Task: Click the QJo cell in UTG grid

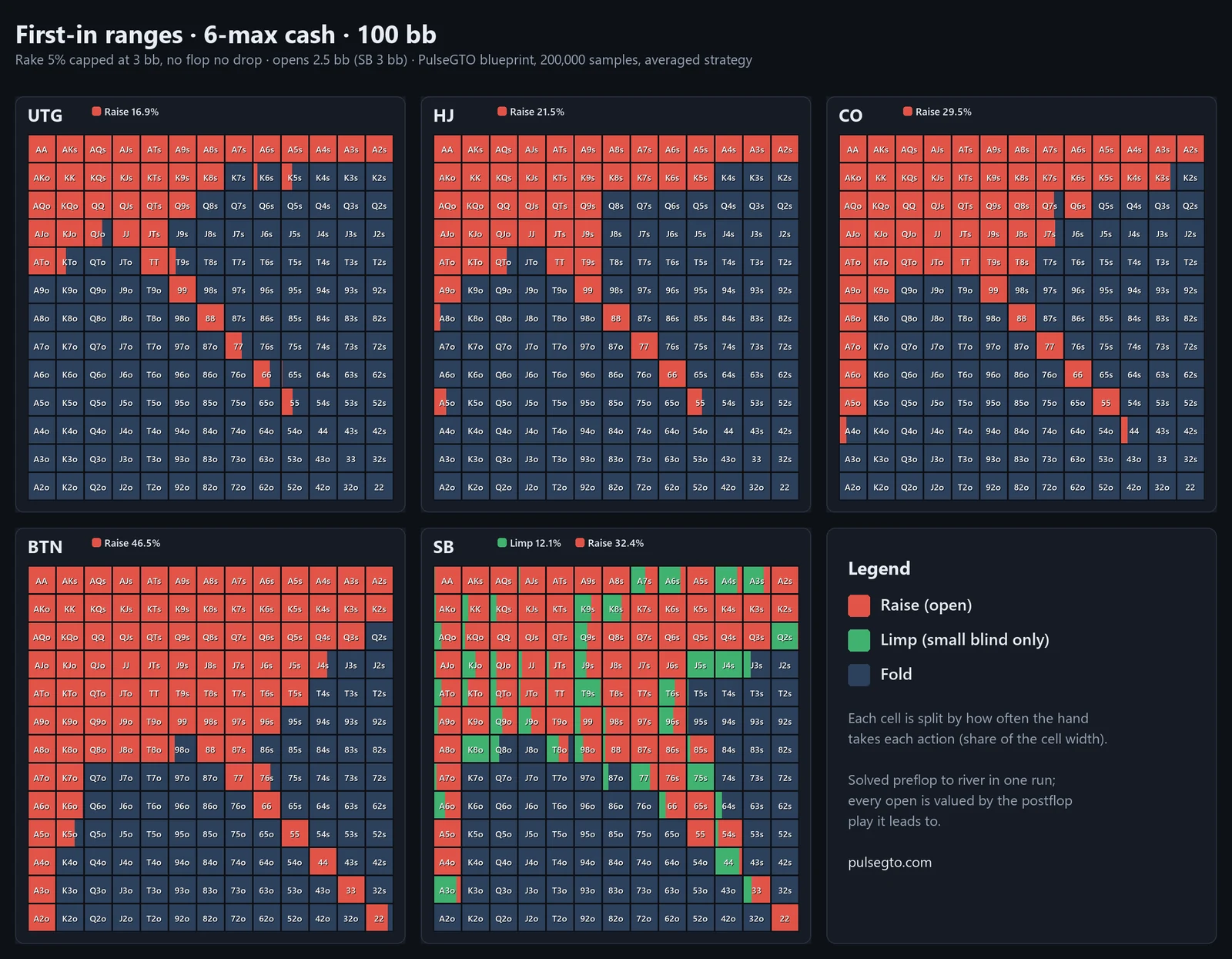Action: tap(98, 234)
